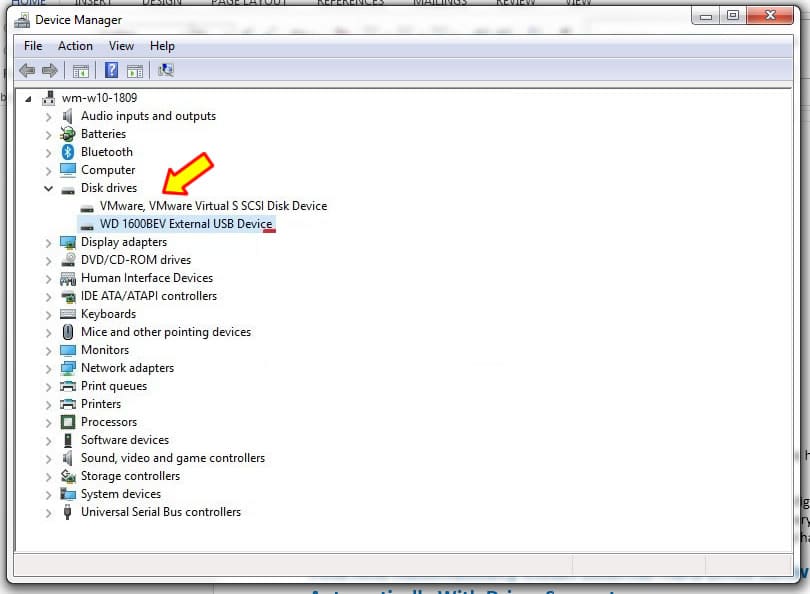Screen dimensions: 810x594
Task: Click the Back arrow toolbar icon
Action: (27, 71)
